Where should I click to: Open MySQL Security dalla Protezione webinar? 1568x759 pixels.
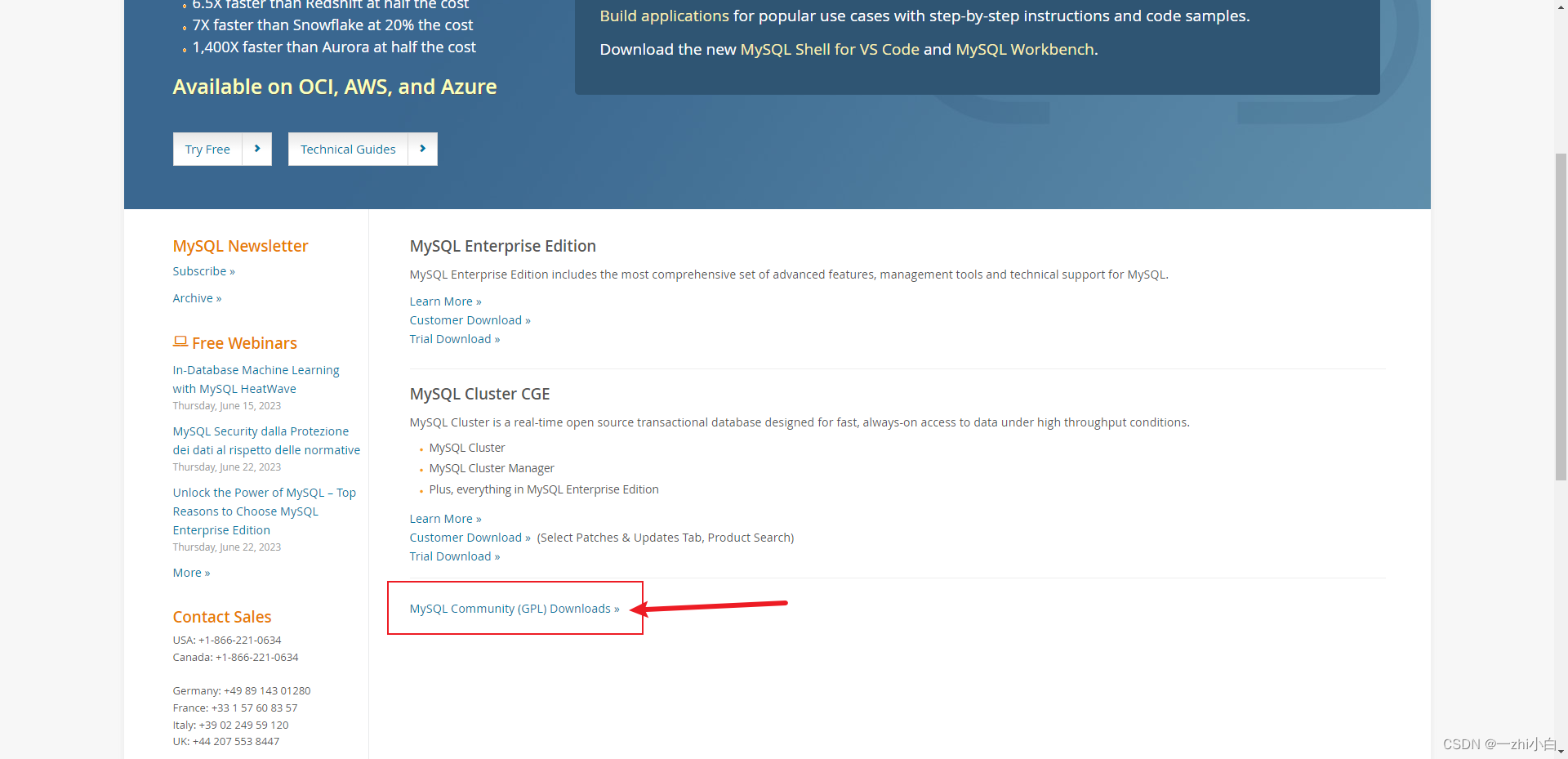pyautogui.click(x=266, y=441)
